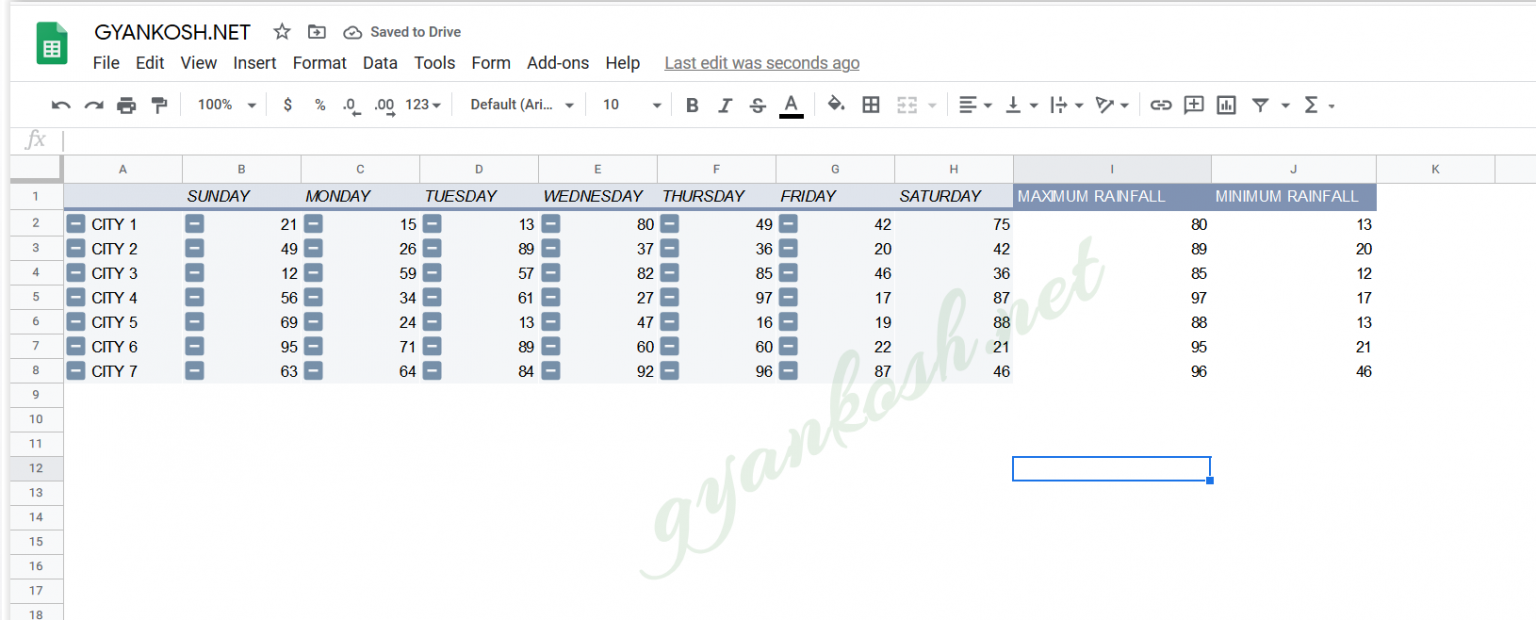Toggle italic formatting

(725, 104)
